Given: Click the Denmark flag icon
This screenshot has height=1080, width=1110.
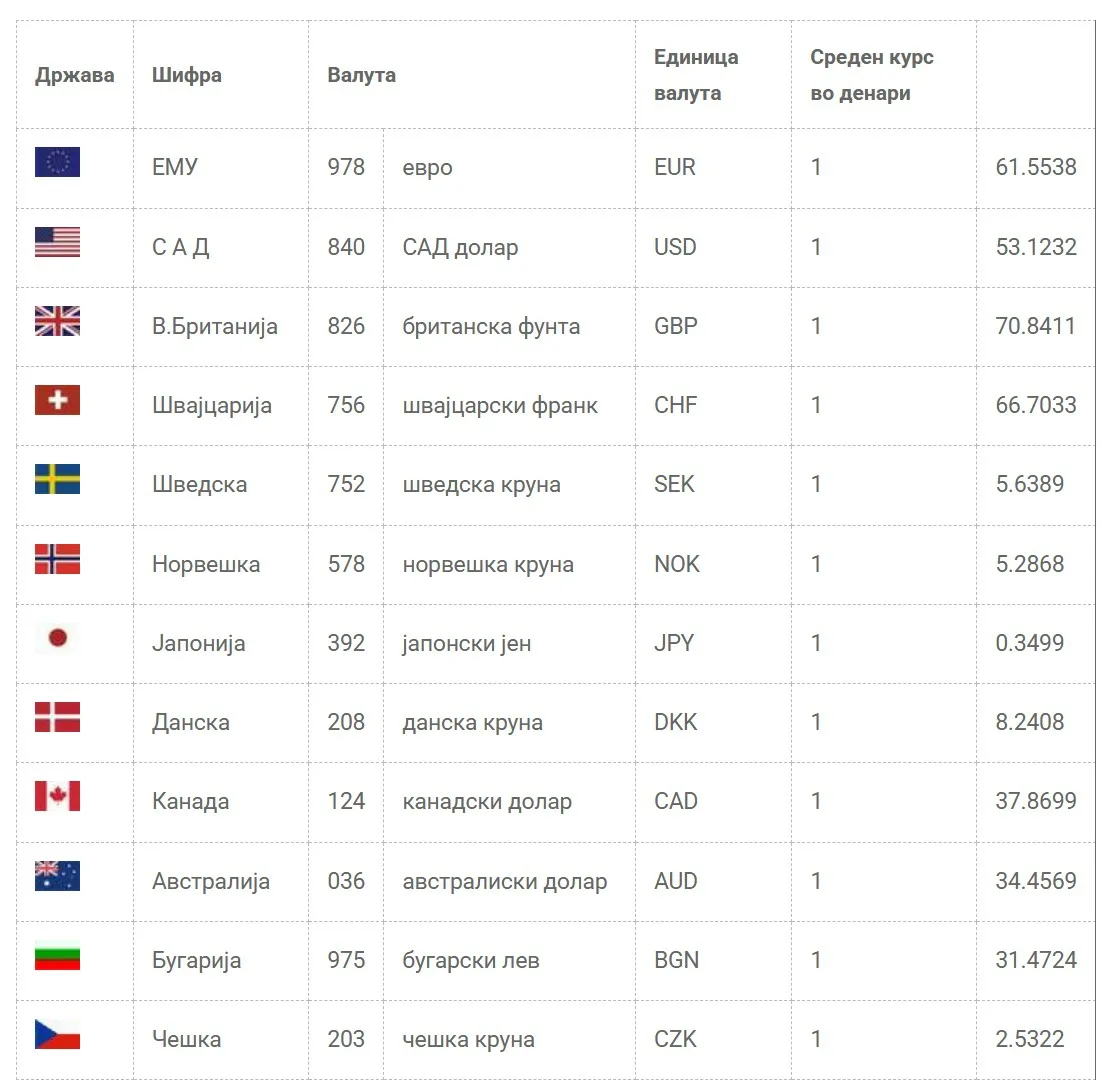Looking at the screenshot, I should coord(57,717).
